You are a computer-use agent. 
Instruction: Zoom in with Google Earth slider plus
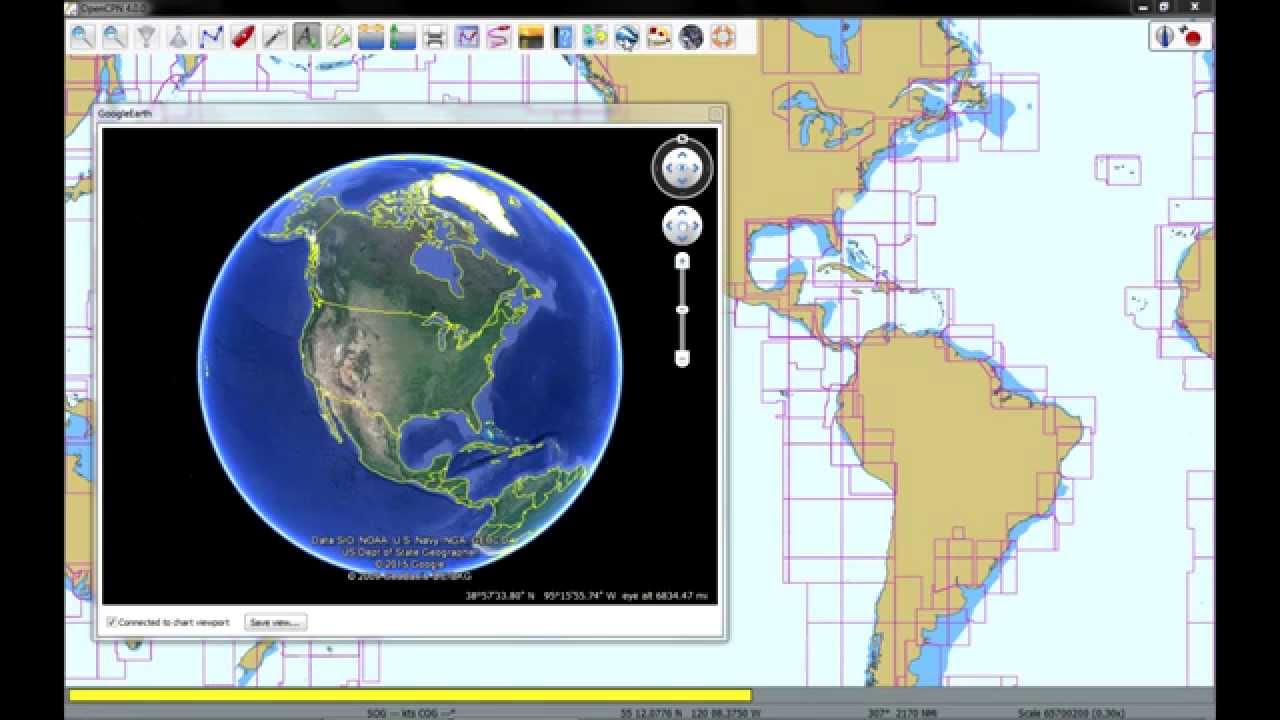coord(682,261)
